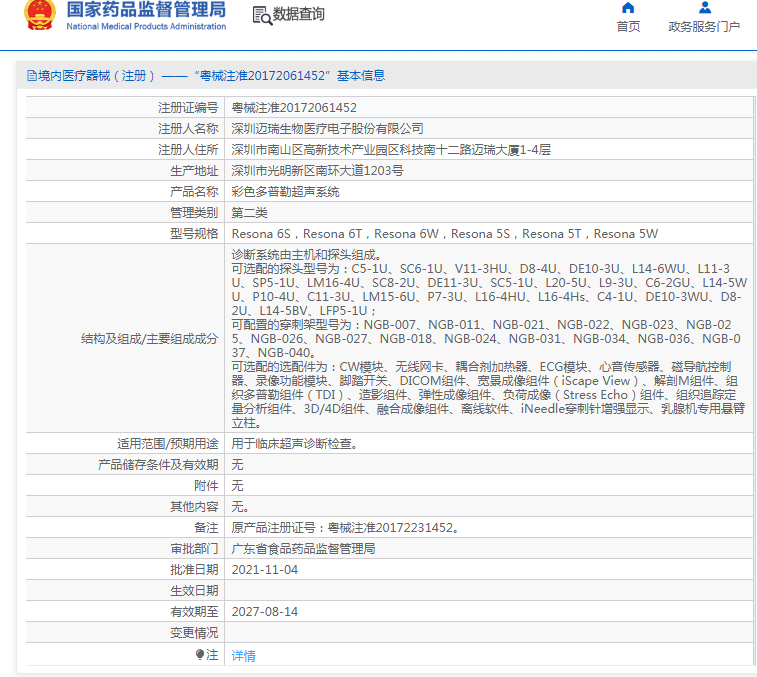This screenshot has height=677, width=757.
Task: Click the 注册人名称 row label
Action: (188, 129)
